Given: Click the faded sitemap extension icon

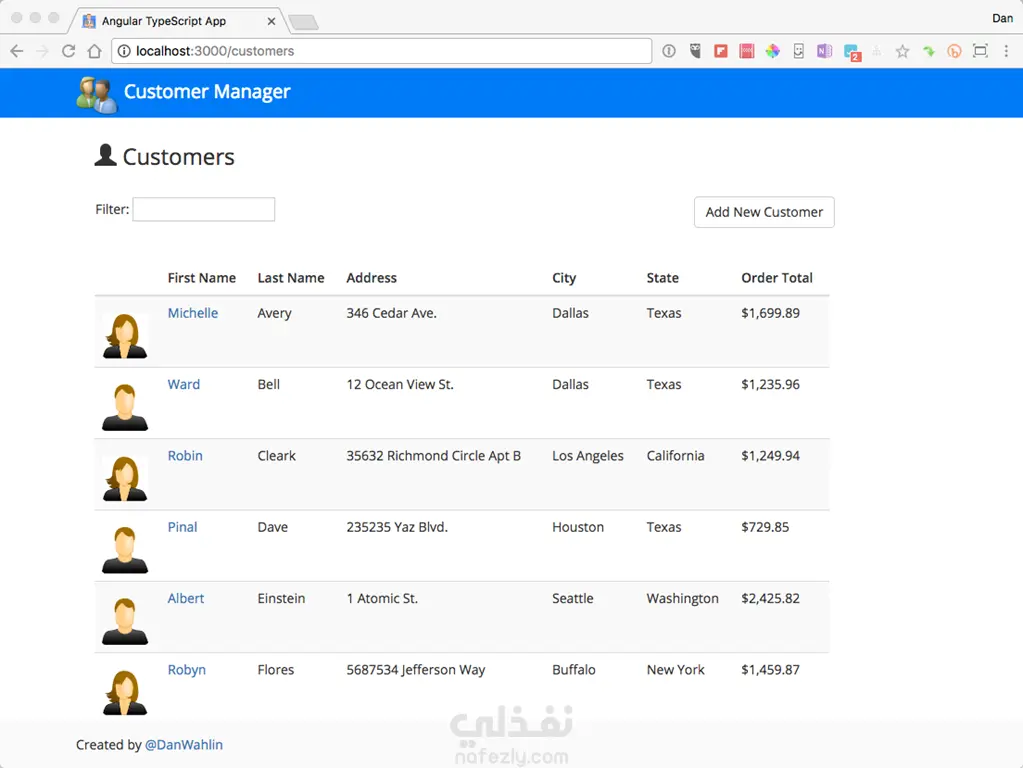Looking at the screenshot, I should 877,51.
